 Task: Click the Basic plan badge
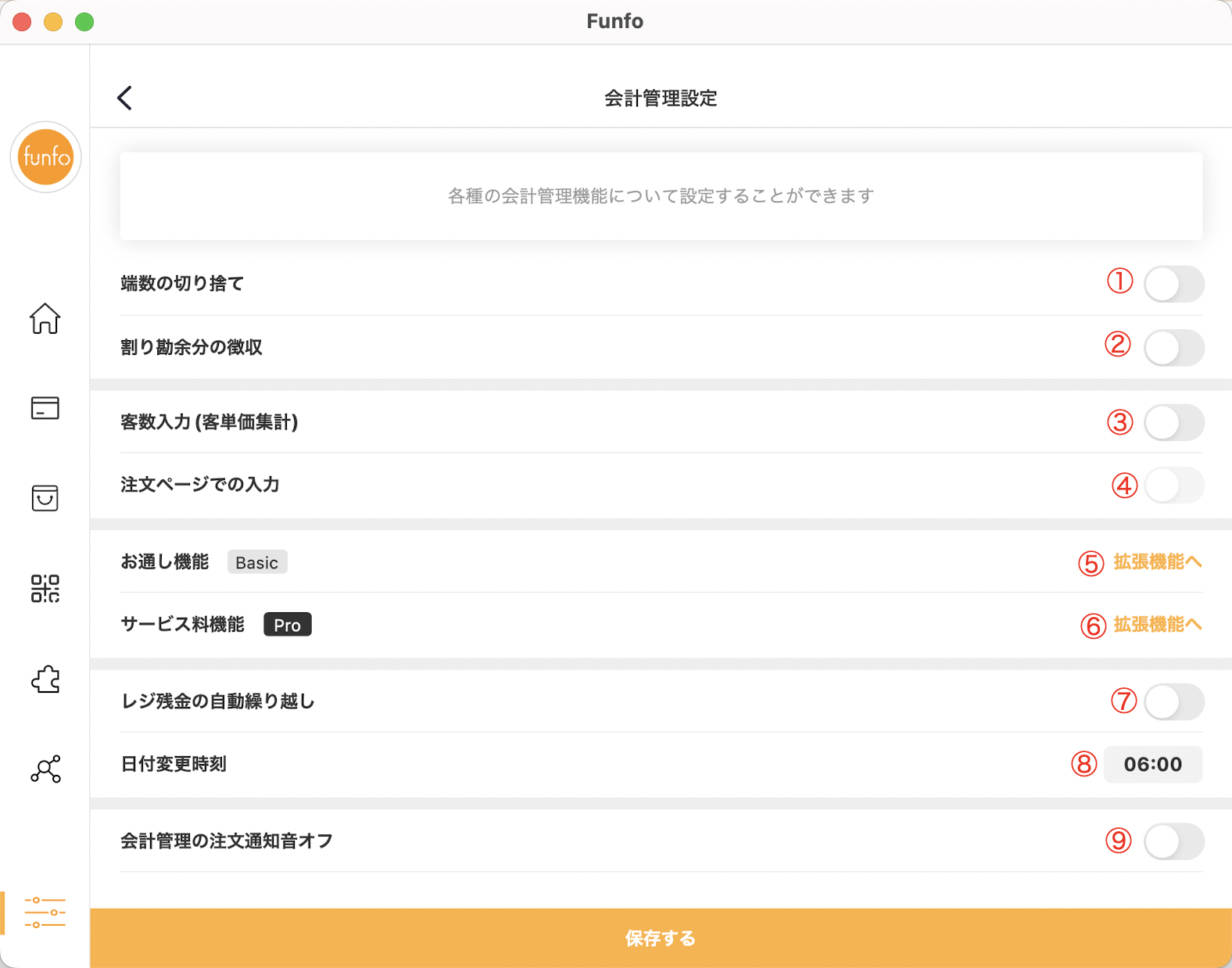tap(257, 562)
